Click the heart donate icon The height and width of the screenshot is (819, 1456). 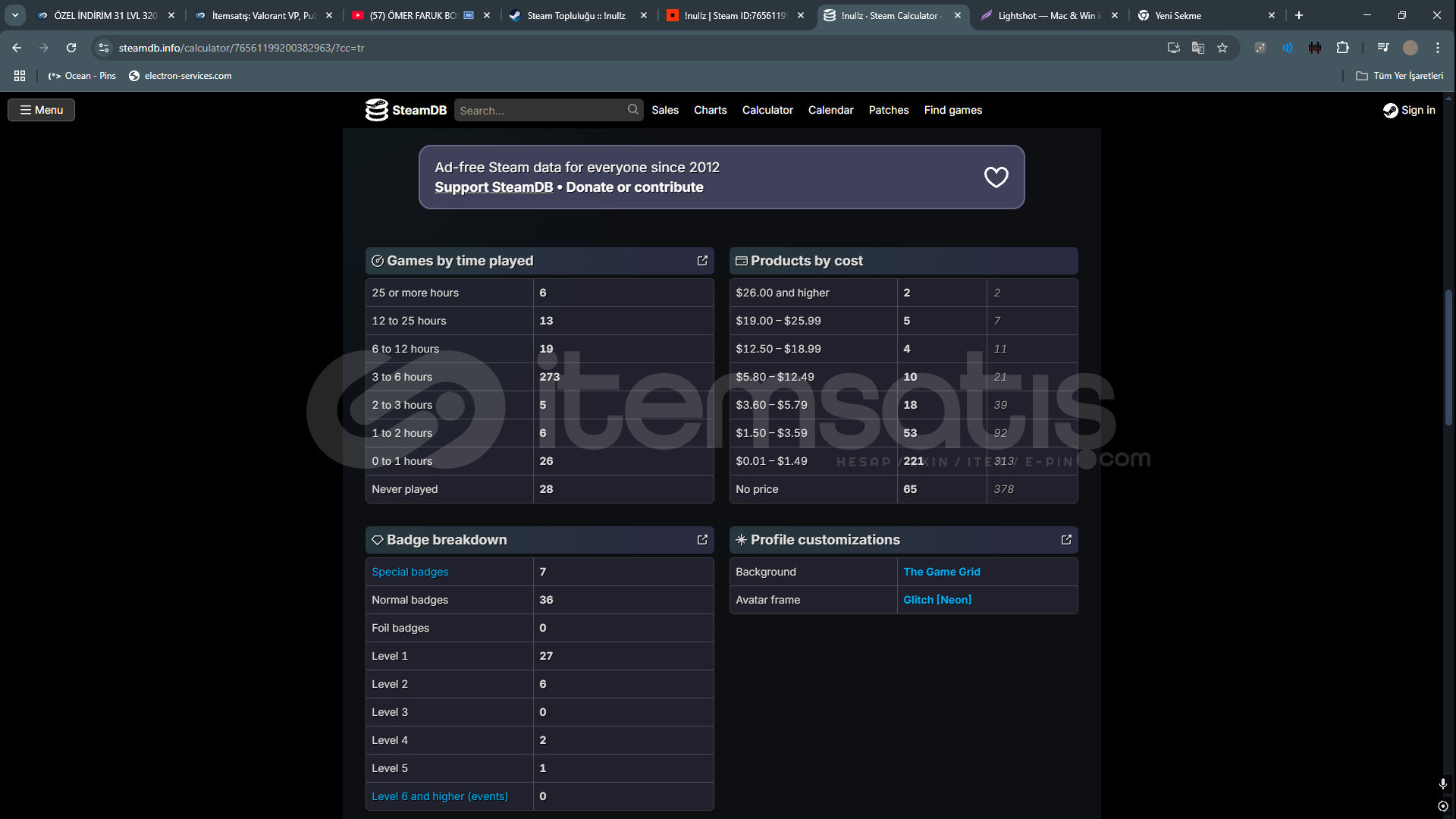coord(996,177)
